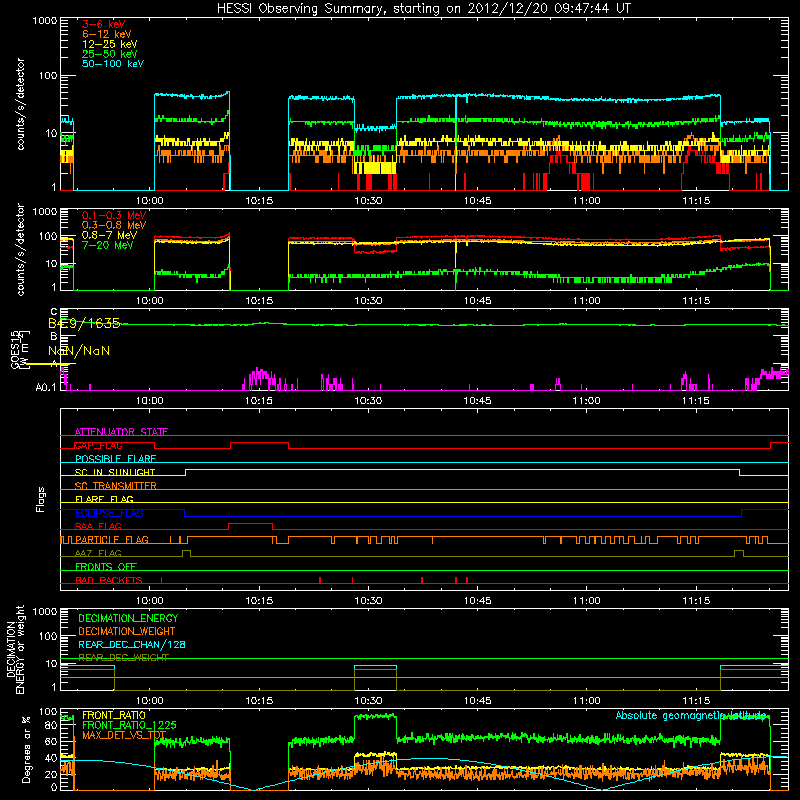This screenshot has width=800, height=800.
Task: Click the green FRONT_RATIO_1225 legend label
Action: pos(129,725)
